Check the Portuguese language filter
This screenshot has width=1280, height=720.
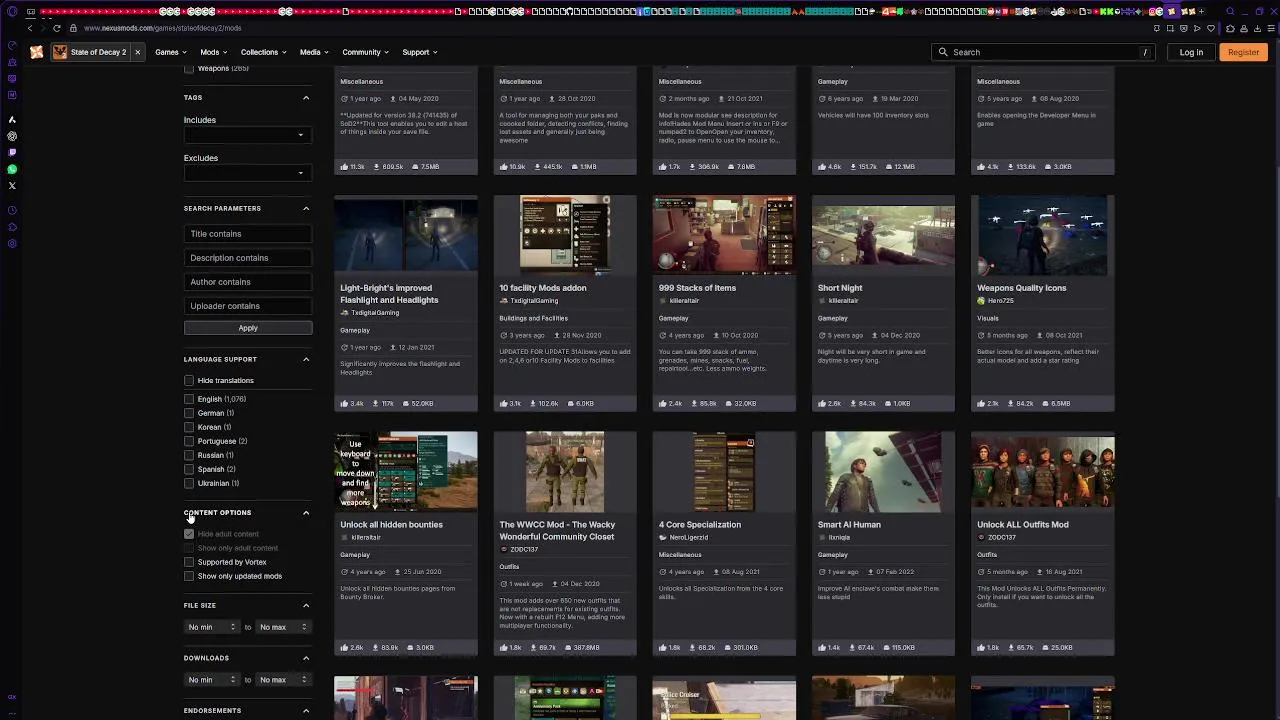point(189,441)
